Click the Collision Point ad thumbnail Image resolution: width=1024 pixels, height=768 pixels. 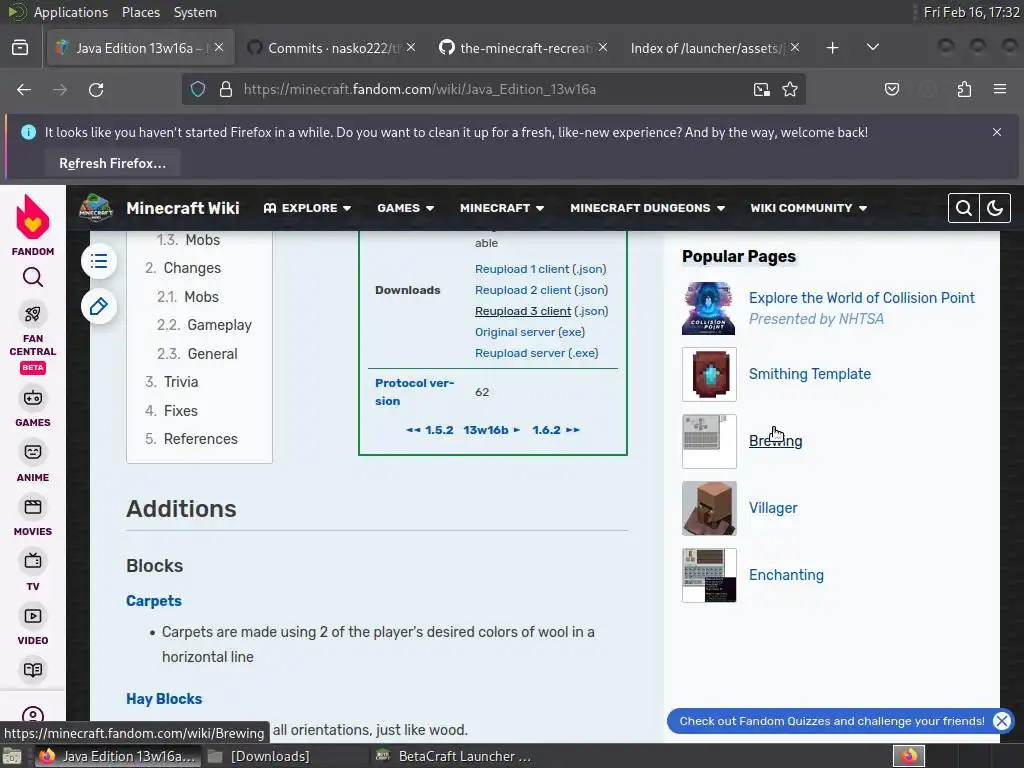click(x=709, y=308)
